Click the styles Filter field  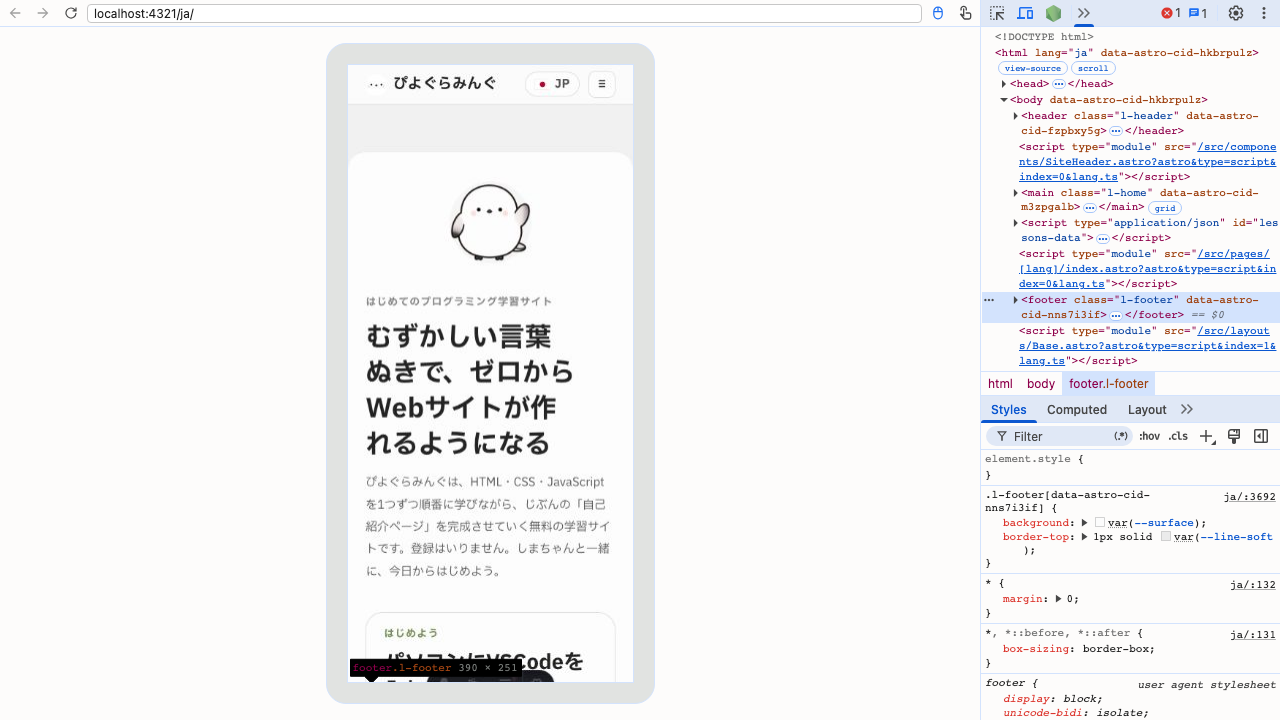pyautogui.click(x=1060, y=437)
